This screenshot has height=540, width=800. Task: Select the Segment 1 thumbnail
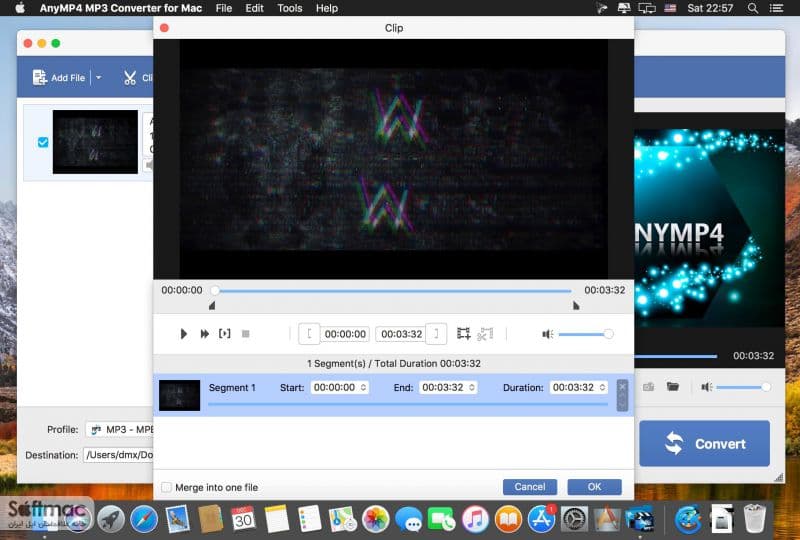point(180,395)
